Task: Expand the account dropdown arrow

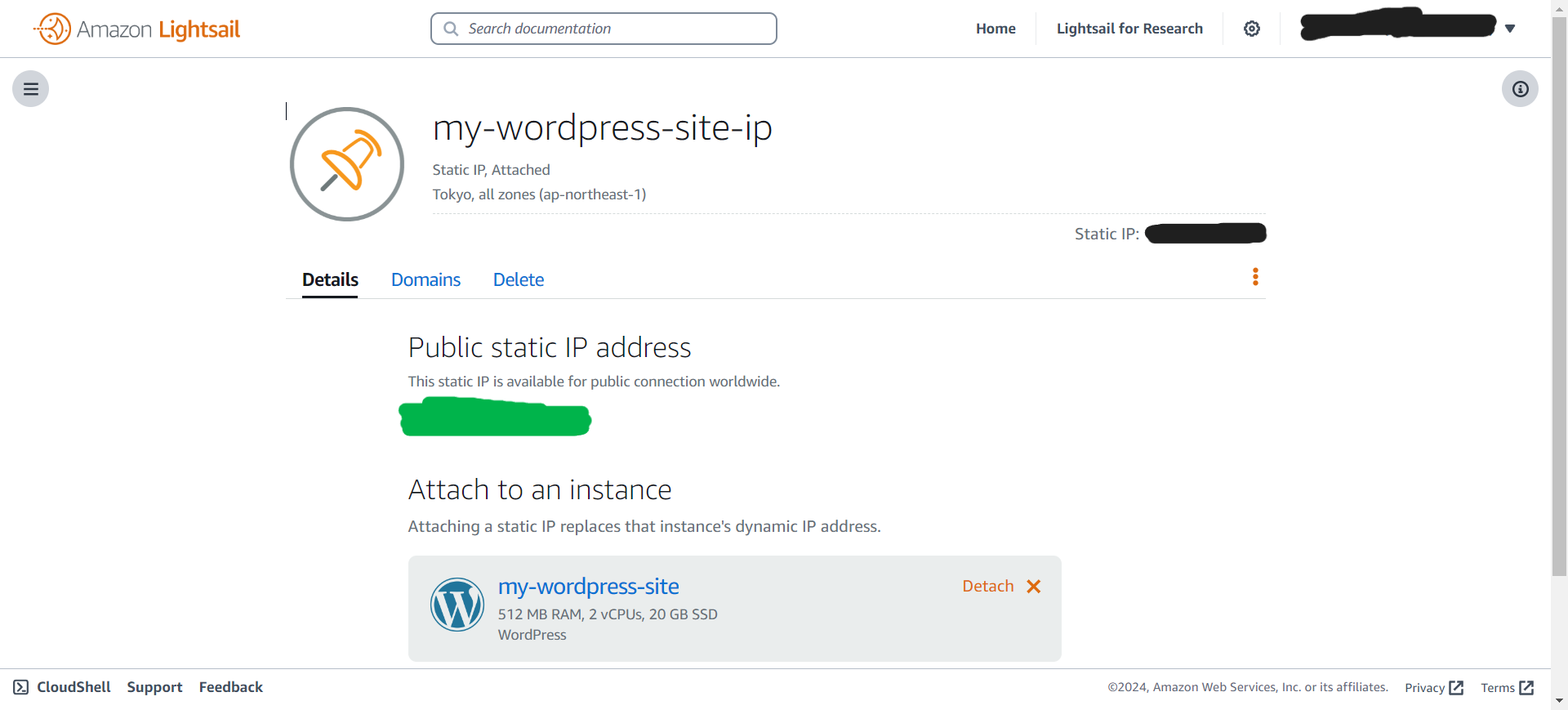Action: pyautogui.click(x=1510, y=29)
